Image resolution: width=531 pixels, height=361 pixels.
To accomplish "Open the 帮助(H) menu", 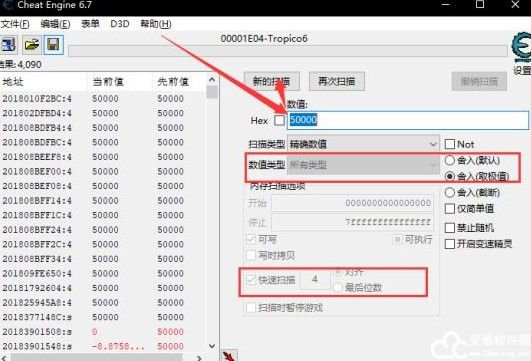I will [156, 24].
